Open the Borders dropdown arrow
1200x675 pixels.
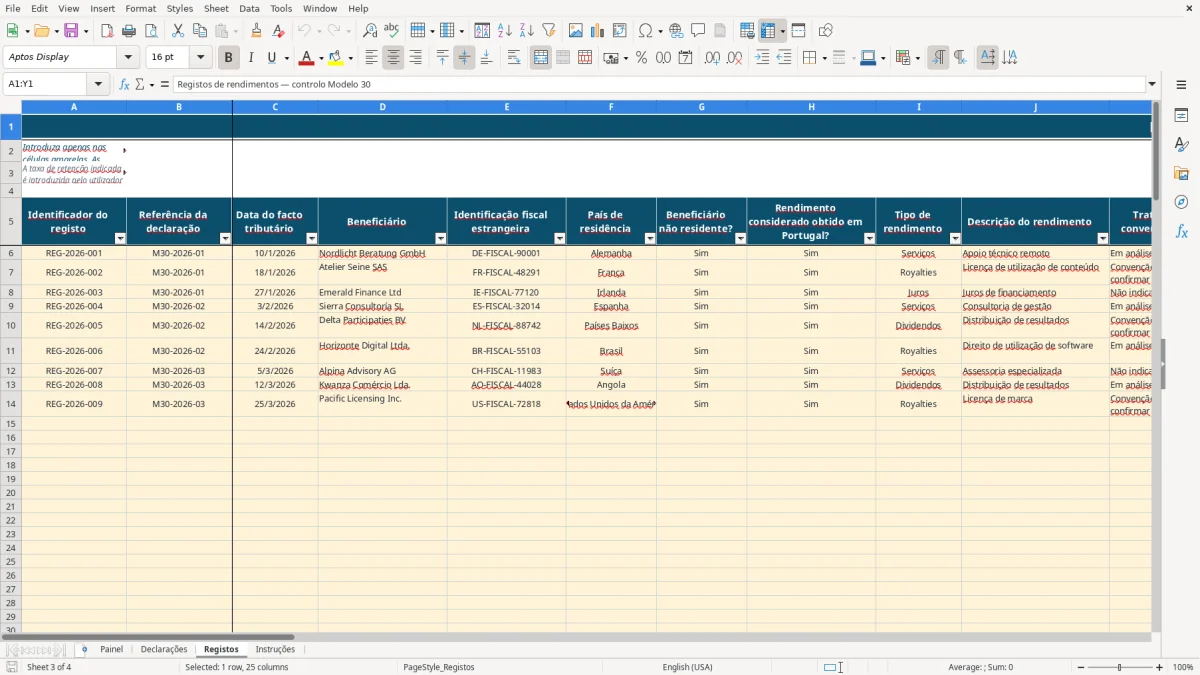click(x=823, y=58)
